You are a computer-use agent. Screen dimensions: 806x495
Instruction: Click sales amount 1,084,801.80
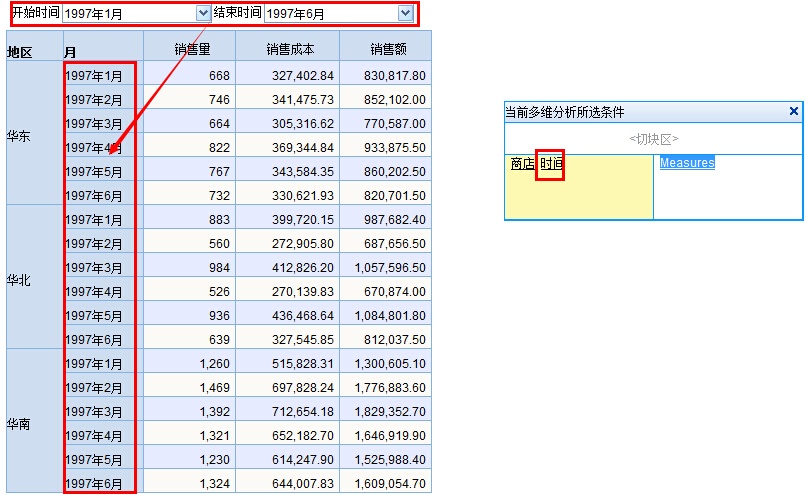click(390, 316)
